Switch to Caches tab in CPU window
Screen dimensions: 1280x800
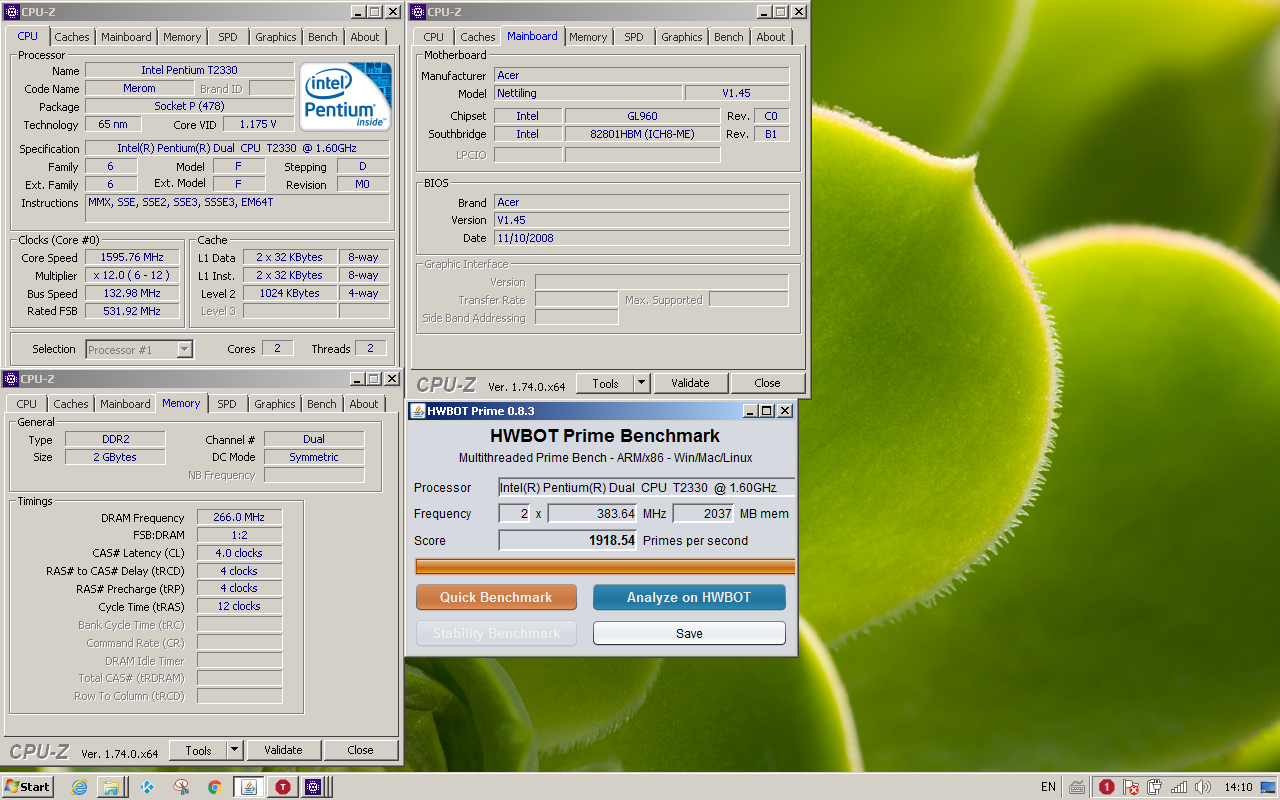click(x=71, y=37)
